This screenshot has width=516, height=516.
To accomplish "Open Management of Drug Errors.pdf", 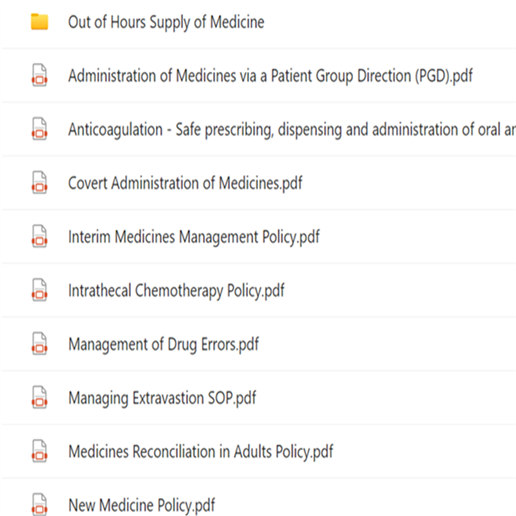I will click(163, 344).
